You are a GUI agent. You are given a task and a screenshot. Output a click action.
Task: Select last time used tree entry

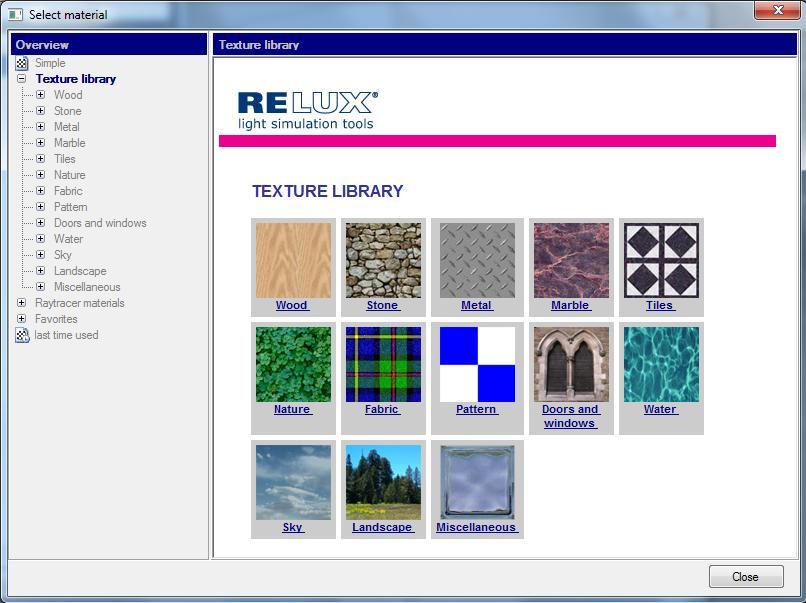tap(66, 335)
